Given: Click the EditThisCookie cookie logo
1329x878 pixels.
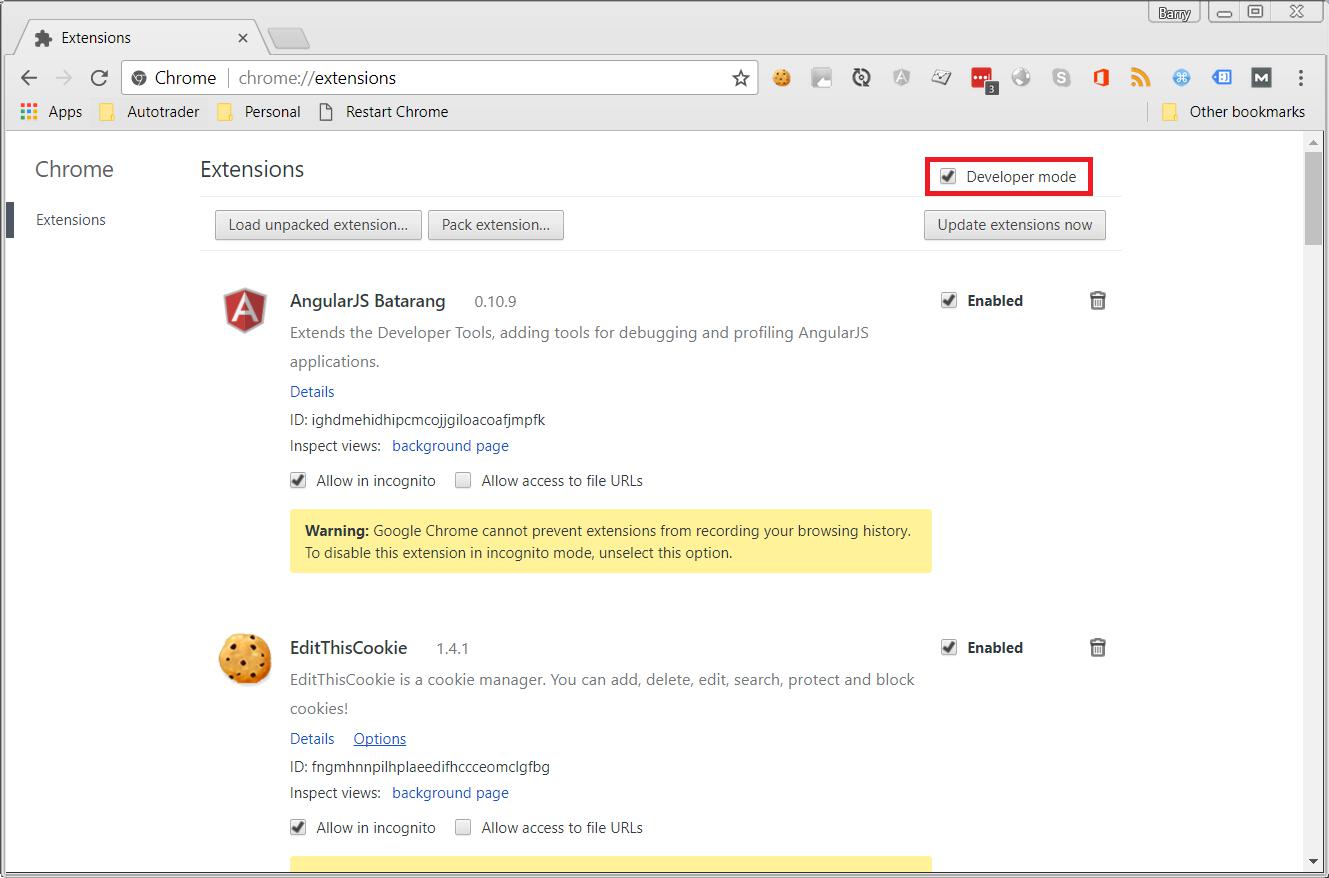Looking at the screenshot, I should [244, 658].
